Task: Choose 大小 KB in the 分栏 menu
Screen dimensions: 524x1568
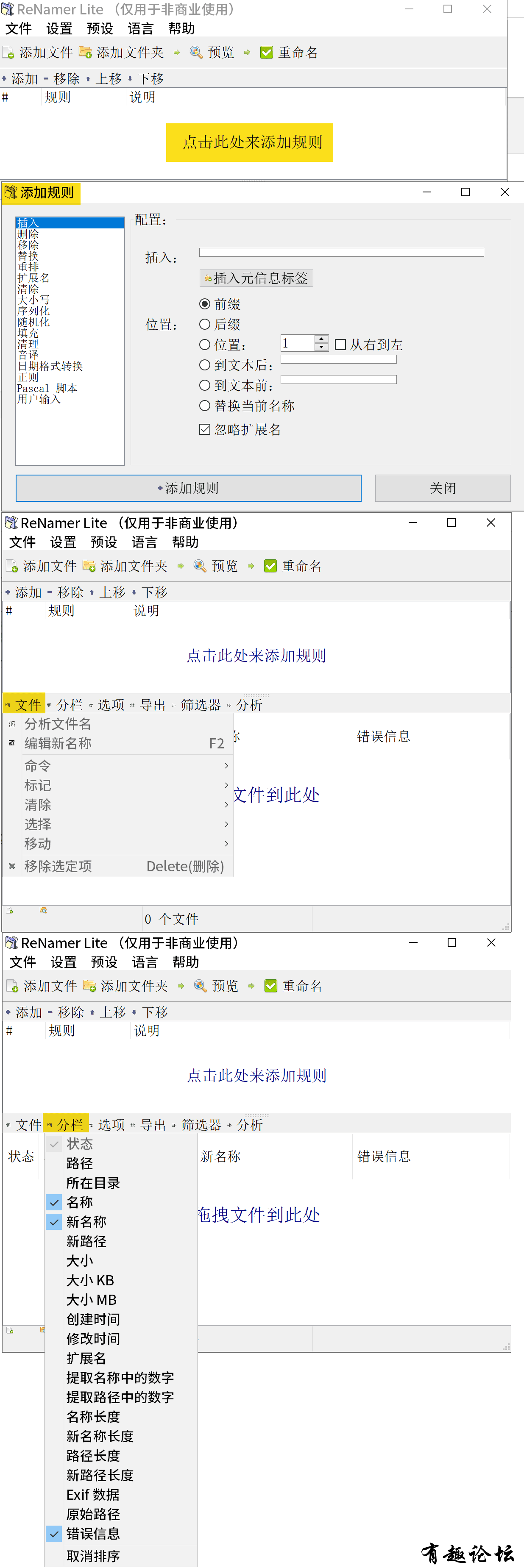Action: tap(121, 1280)
